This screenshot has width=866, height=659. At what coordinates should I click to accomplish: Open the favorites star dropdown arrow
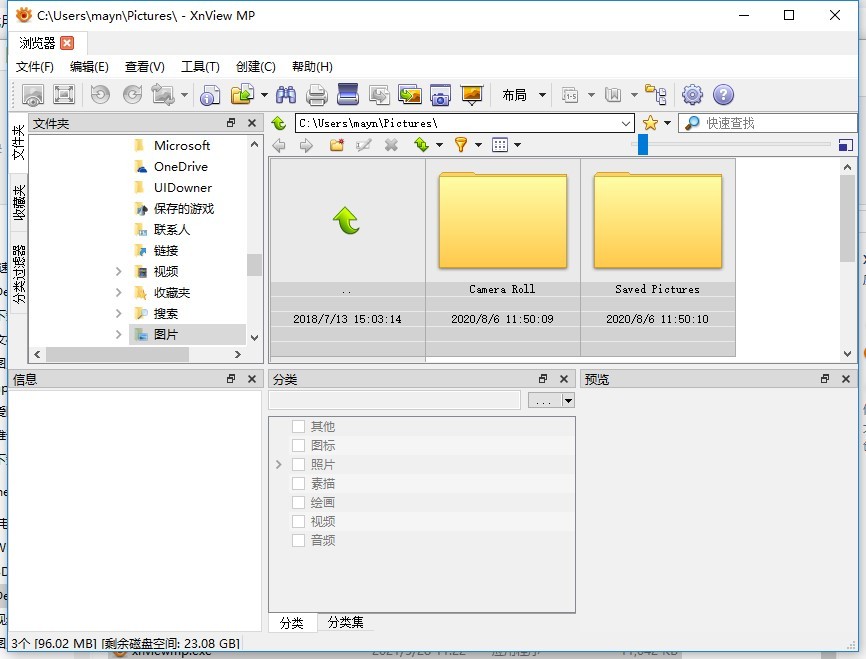click(x=666, y=122)
